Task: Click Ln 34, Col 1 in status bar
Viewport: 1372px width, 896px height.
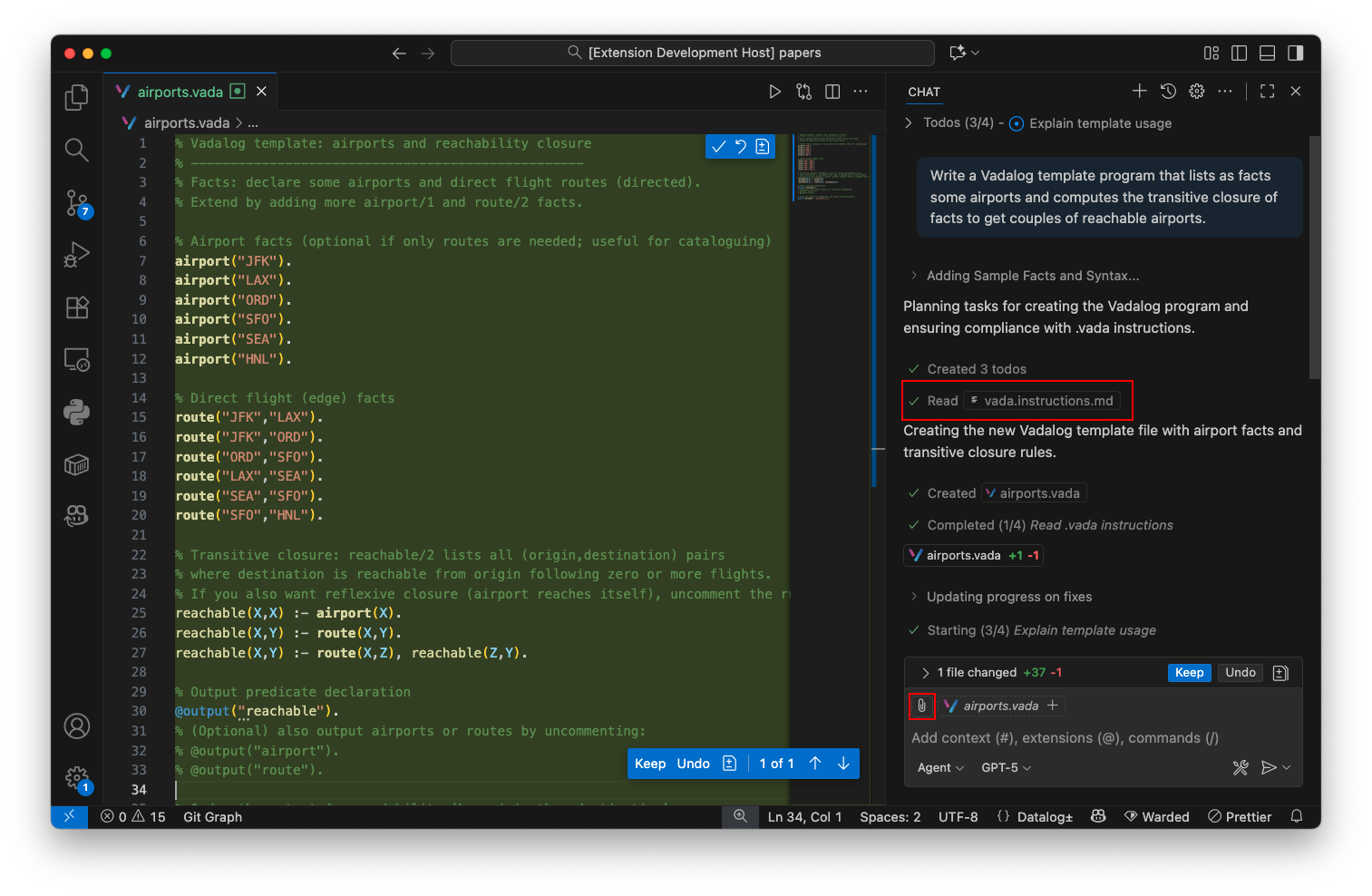Action: 804,817
